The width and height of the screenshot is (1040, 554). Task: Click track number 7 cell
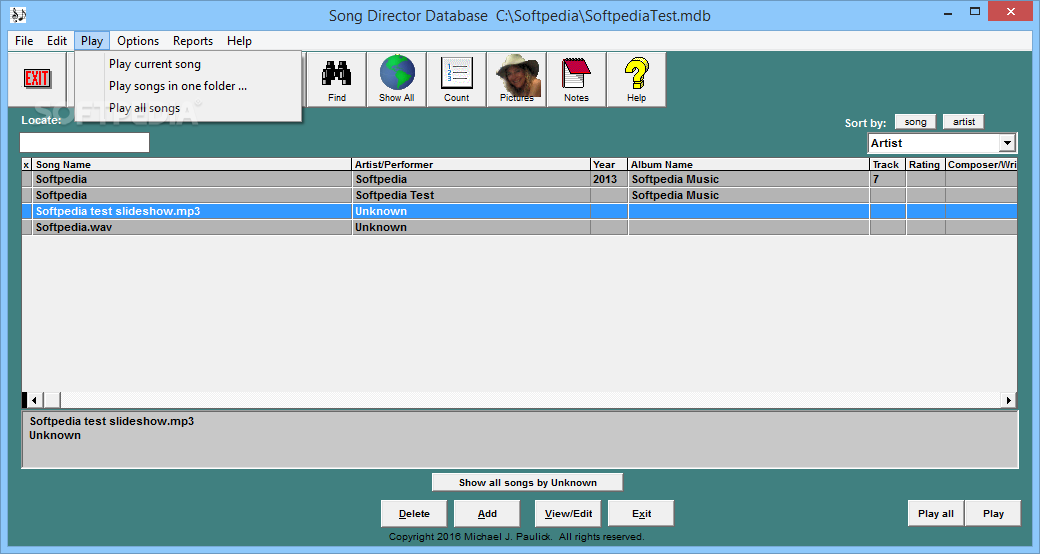pos(887,179)
